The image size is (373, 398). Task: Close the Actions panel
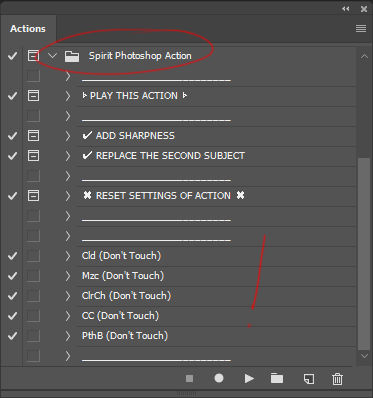coord(364,9)
